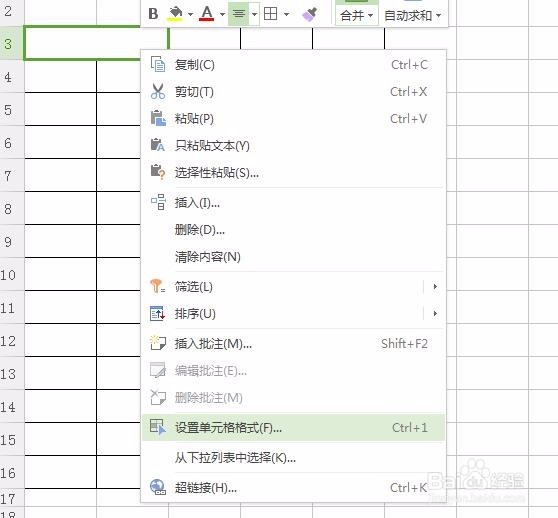Open the 合并 dropdown arrow
The height and width of the screenshot is (518, 558).
pos(370,15)
